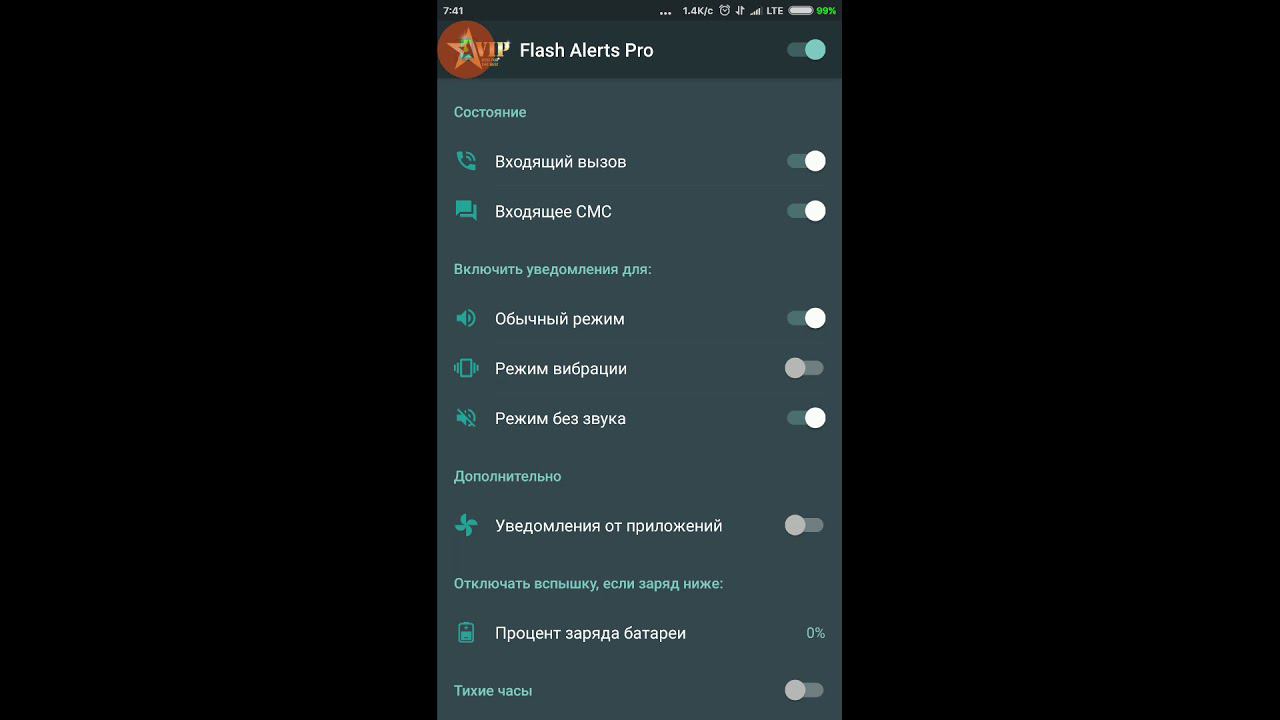Tap the Обычный режим label
This screenshot has width=1280, height=720.
click(x=560, y=319)
